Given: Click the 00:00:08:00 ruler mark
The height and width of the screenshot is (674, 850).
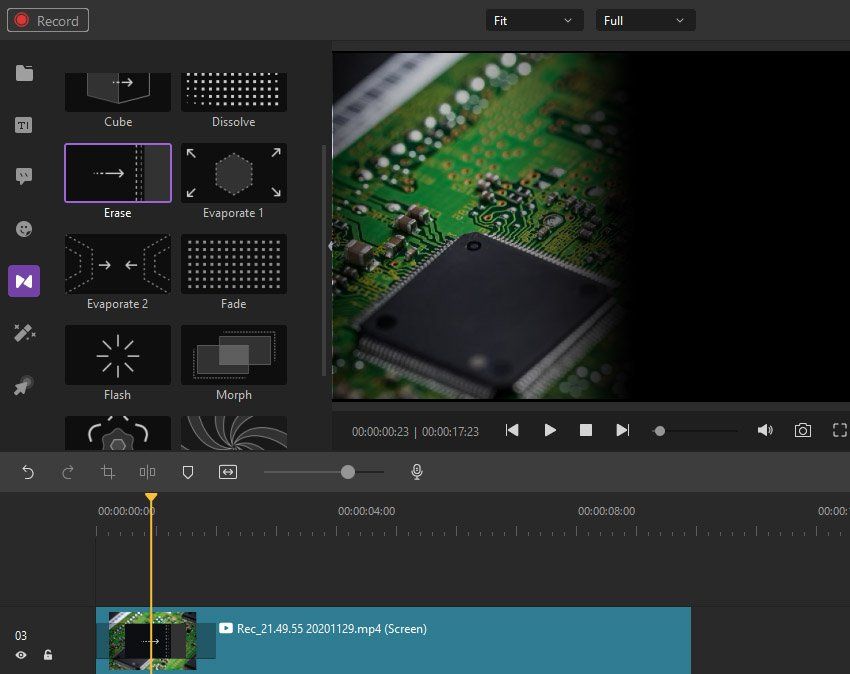Looking at the screenshot, I should pos(606,511).
